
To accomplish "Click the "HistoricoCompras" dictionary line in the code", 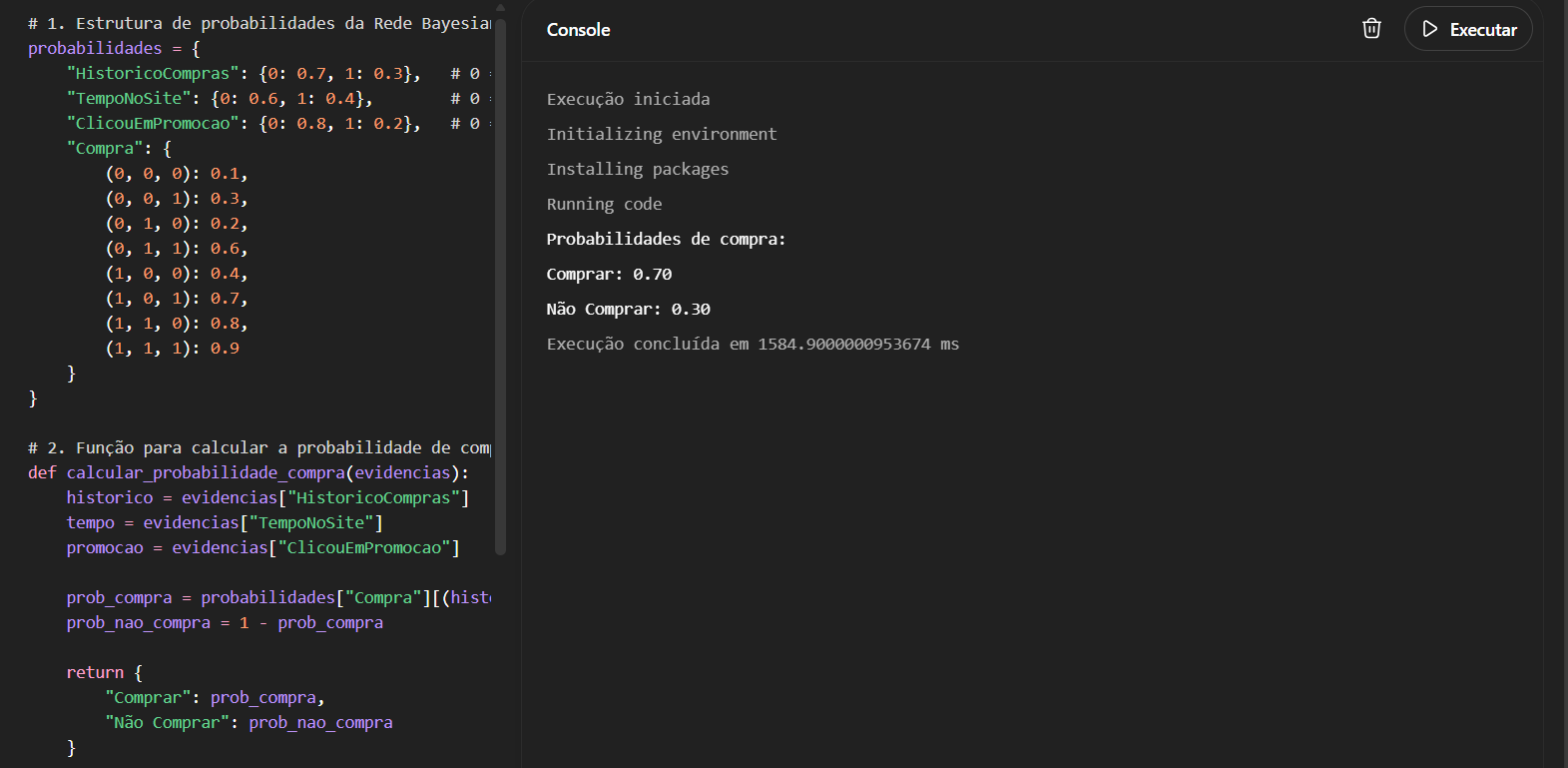I will [x=243, y=74].
